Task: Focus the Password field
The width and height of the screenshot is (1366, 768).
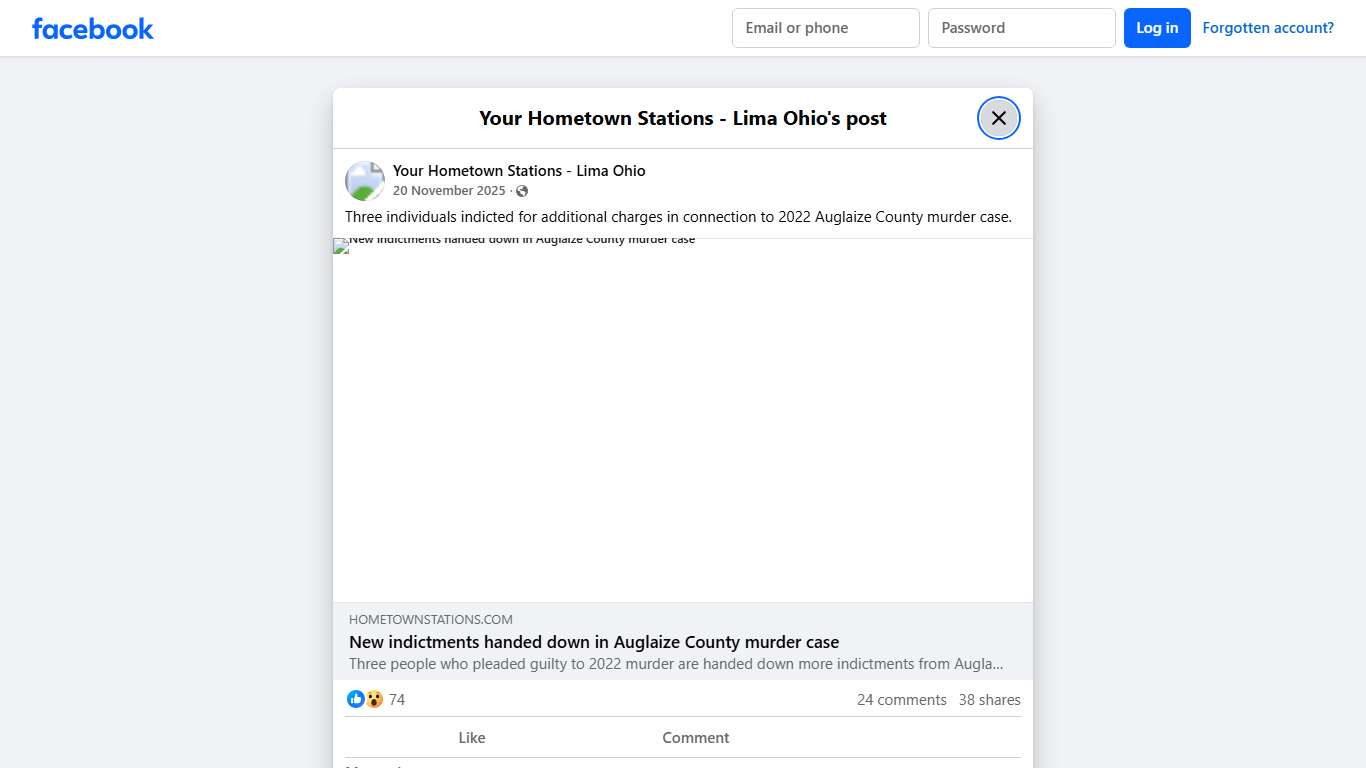Action: [x=1021, y=28]
